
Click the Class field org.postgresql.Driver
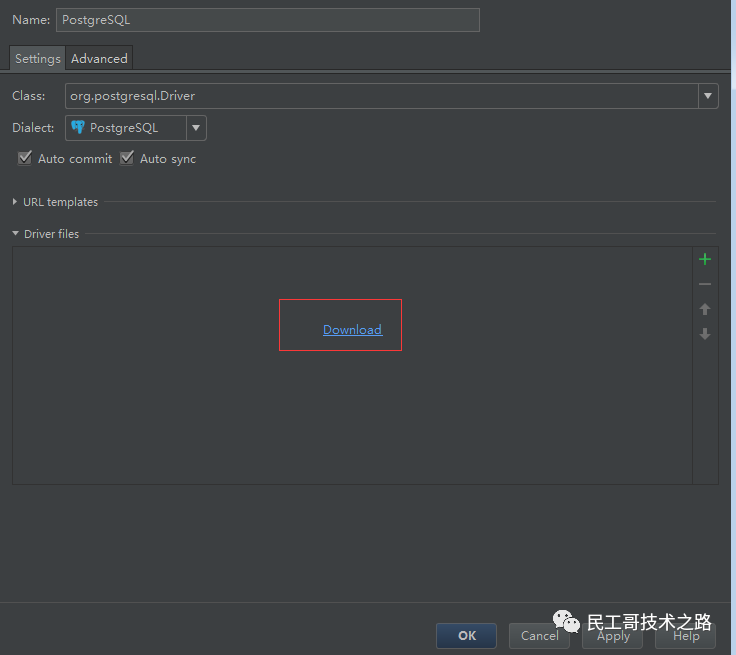(382, 96)
